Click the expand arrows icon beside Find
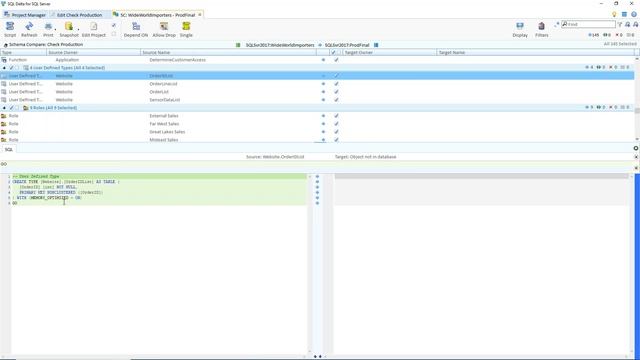 point(556,24)
